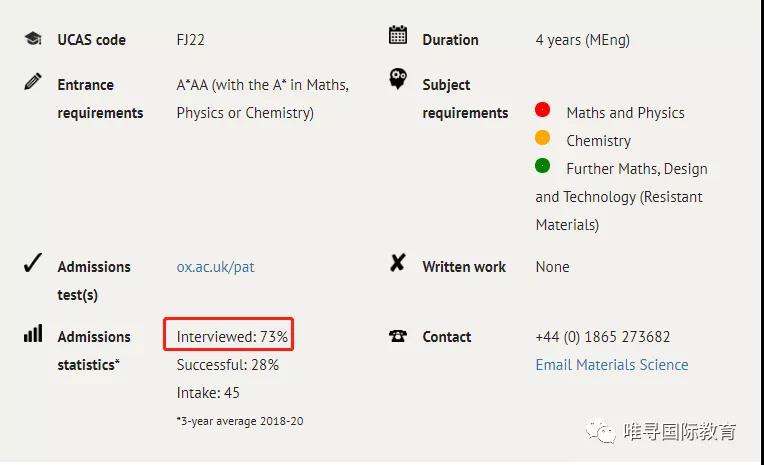Click the graduation cap icon beside UCAS code
This screenshot has width=764, height=465.
coord(33,38)
